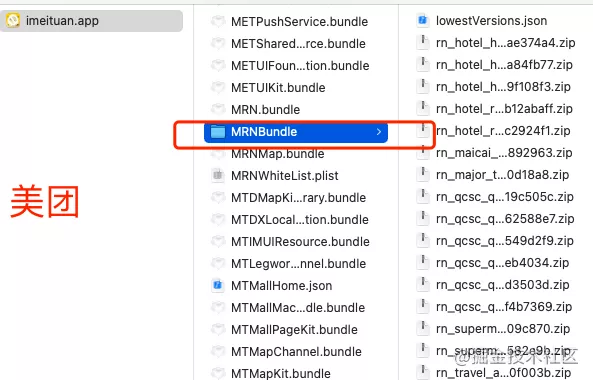
Task: Click the lowestVersions.json file icon
Action: [x=422, y=20]
